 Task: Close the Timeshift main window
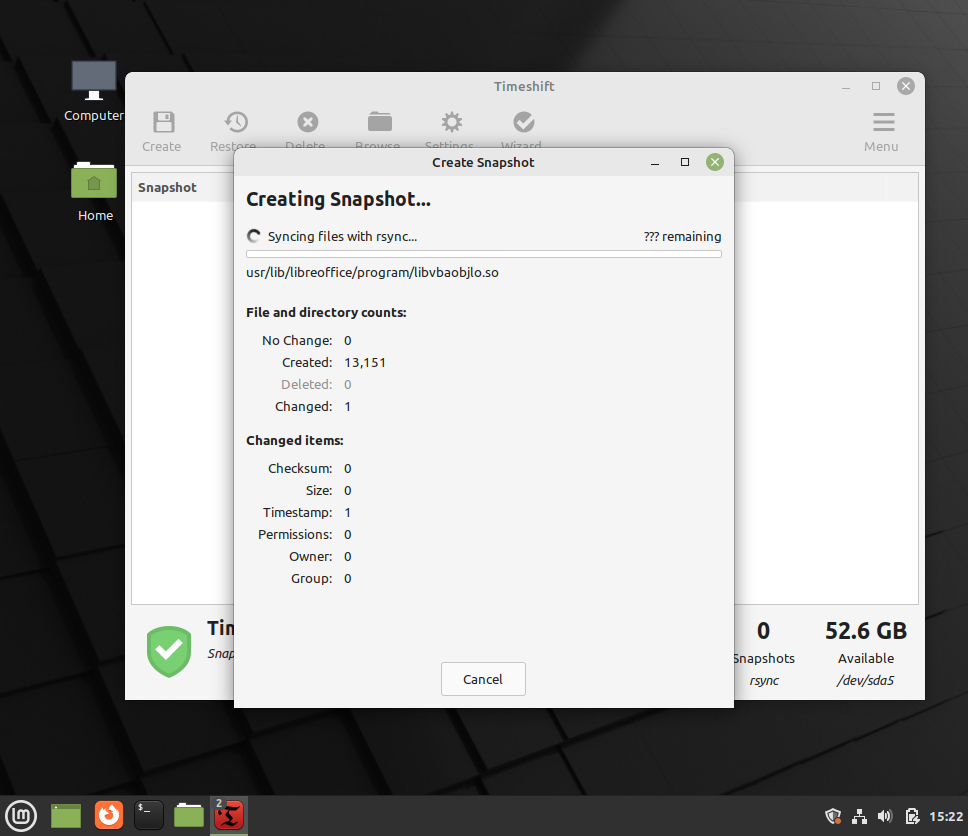pos(906,86)
